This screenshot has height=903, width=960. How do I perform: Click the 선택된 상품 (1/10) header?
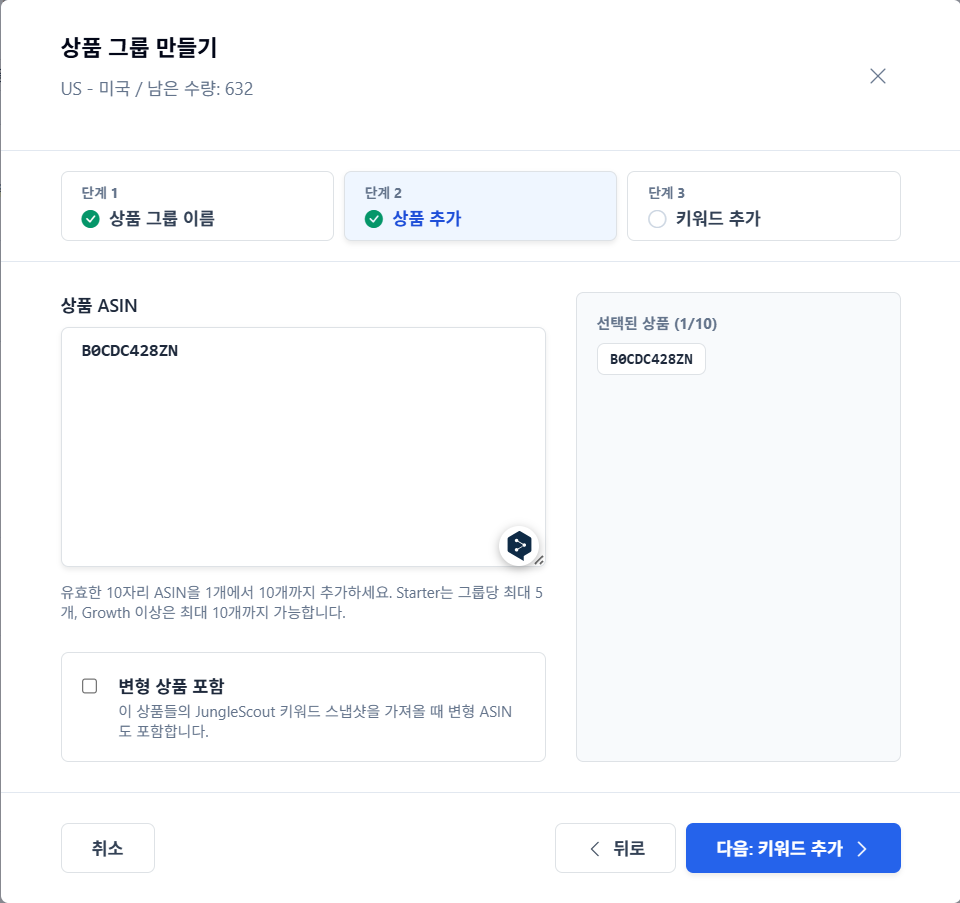[x=657, y=323]
